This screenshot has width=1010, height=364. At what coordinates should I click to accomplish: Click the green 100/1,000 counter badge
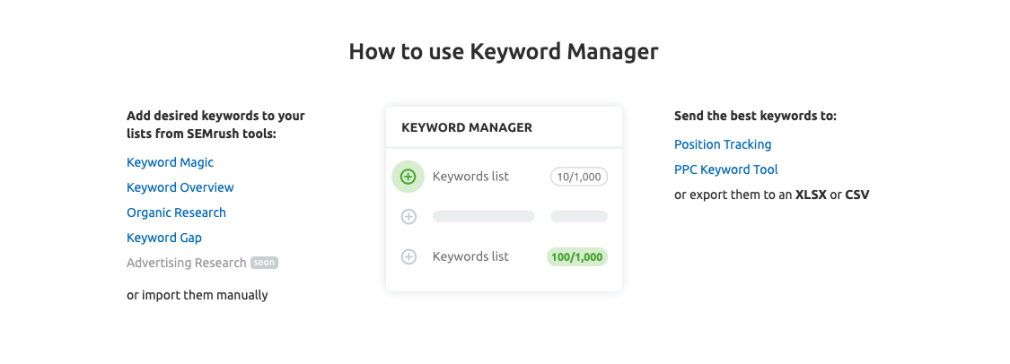577,257
